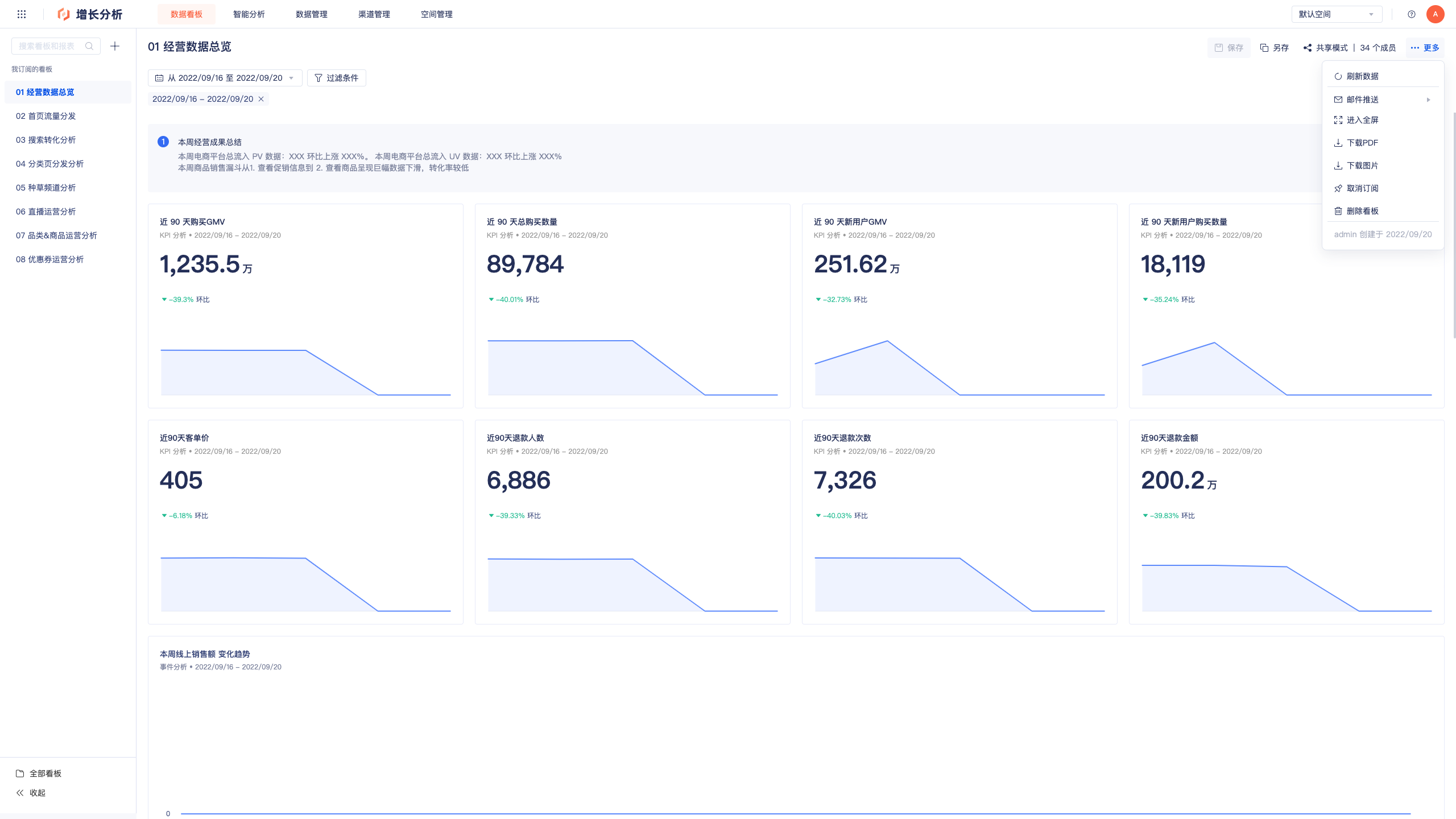
Task: Click the Save As (另存) button
Action: 1275,48
